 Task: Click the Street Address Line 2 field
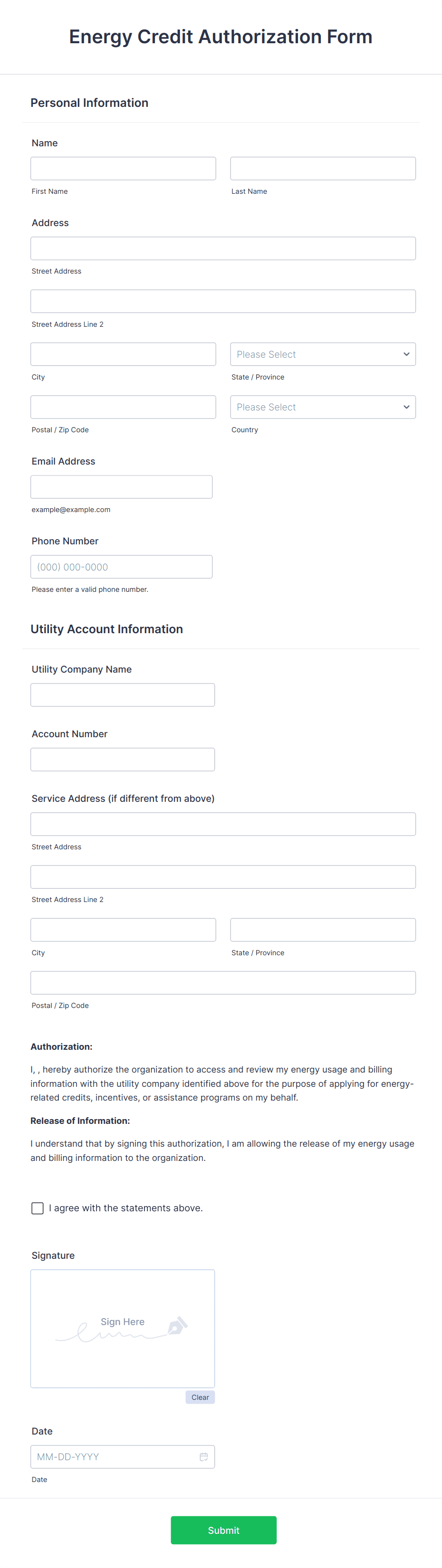tap(223, 301)
